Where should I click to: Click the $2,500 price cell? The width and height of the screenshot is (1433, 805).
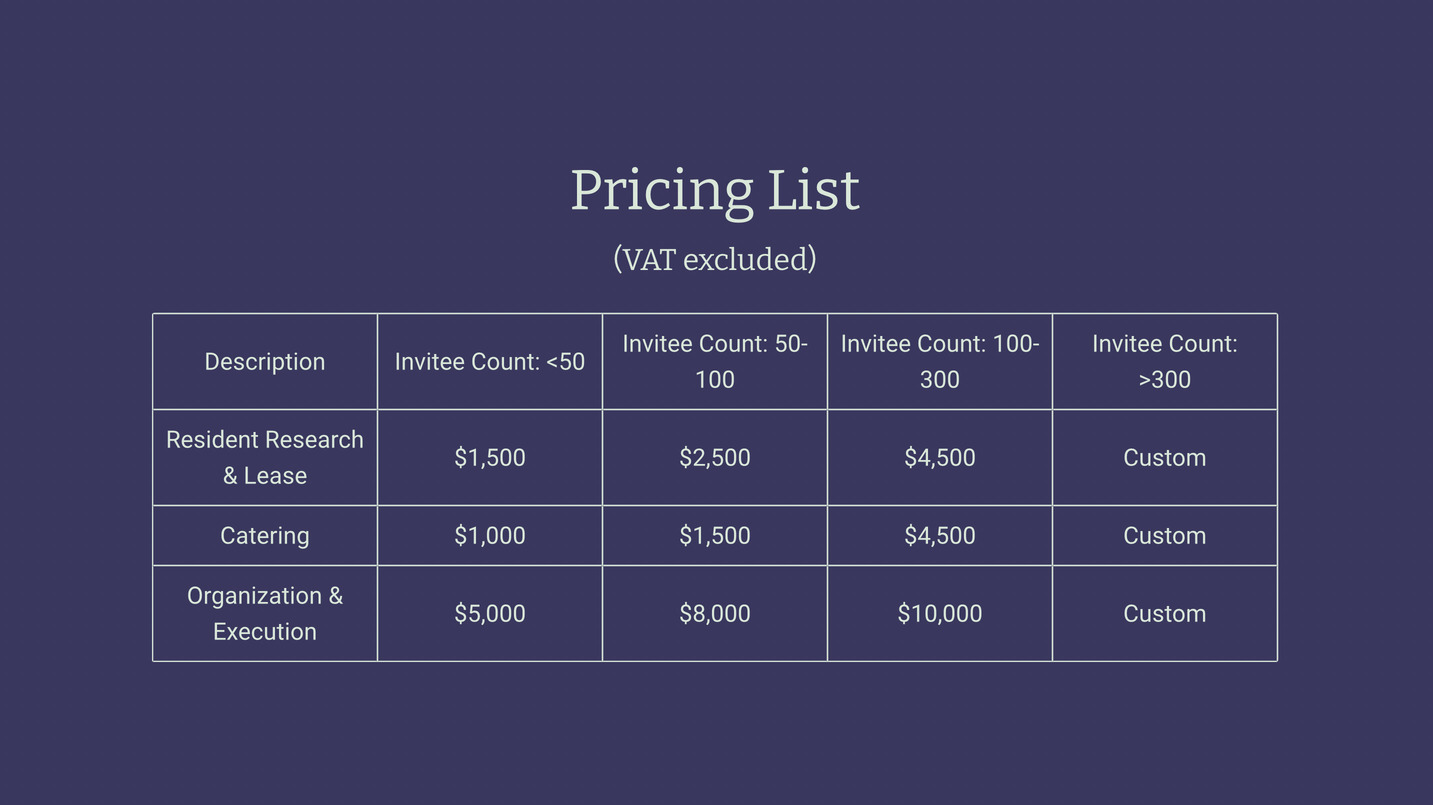715,458
